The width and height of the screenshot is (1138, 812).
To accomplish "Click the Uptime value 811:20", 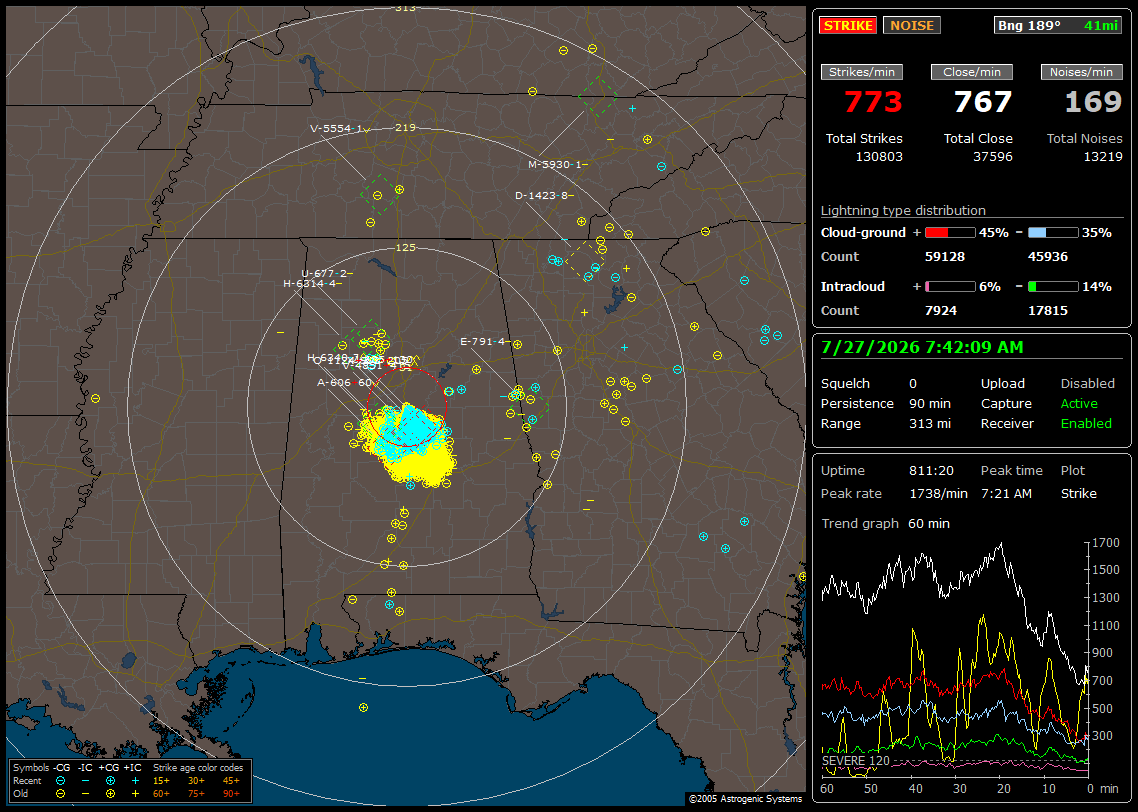I will pyautogui.click(x=931, y=471).
